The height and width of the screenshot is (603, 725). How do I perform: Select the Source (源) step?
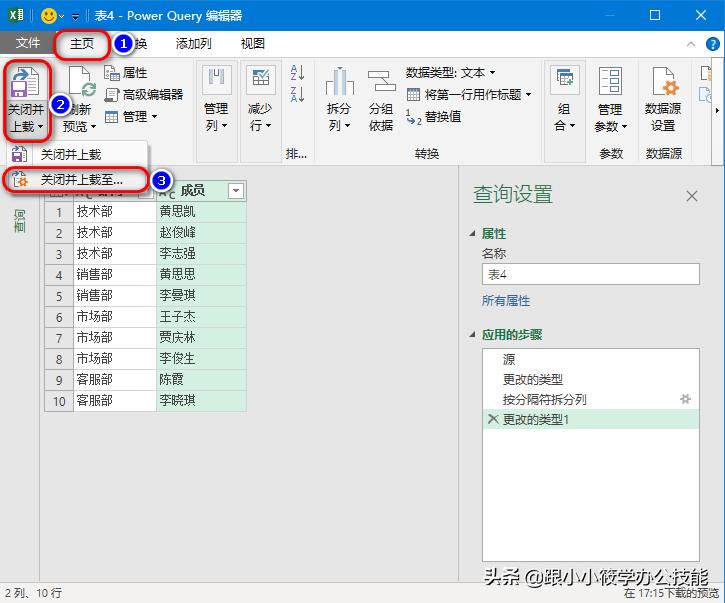[x=590, y=359]
